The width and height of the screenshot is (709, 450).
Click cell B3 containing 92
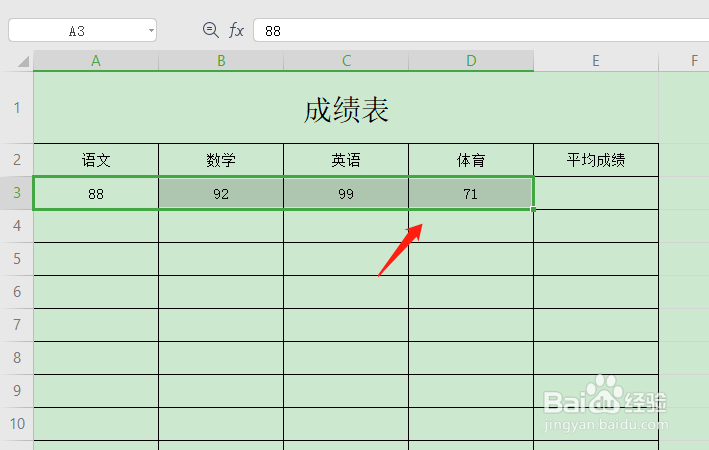221,194
